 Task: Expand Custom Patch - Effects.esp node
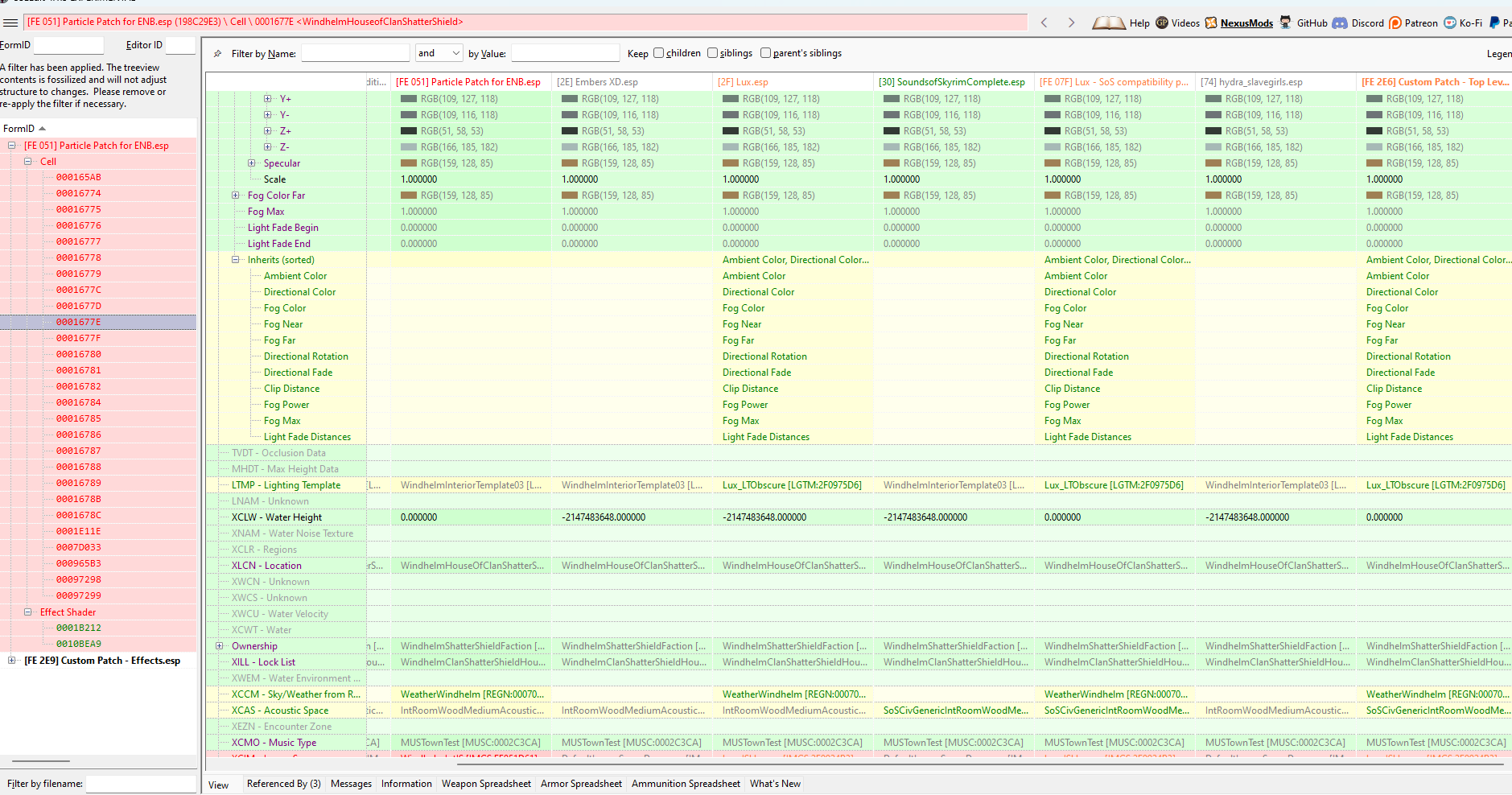[12, 661]
